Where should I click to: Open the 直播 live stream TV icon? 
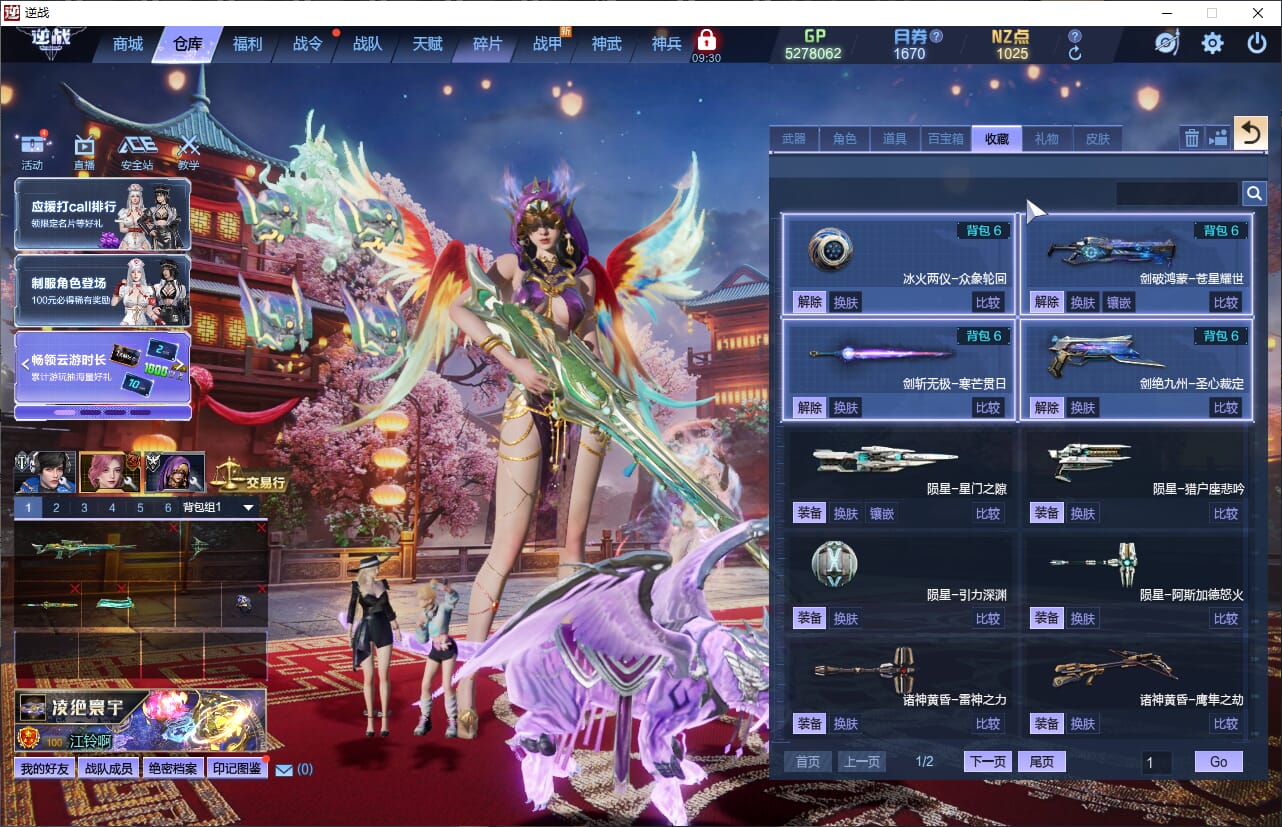(x=84, y=146)
